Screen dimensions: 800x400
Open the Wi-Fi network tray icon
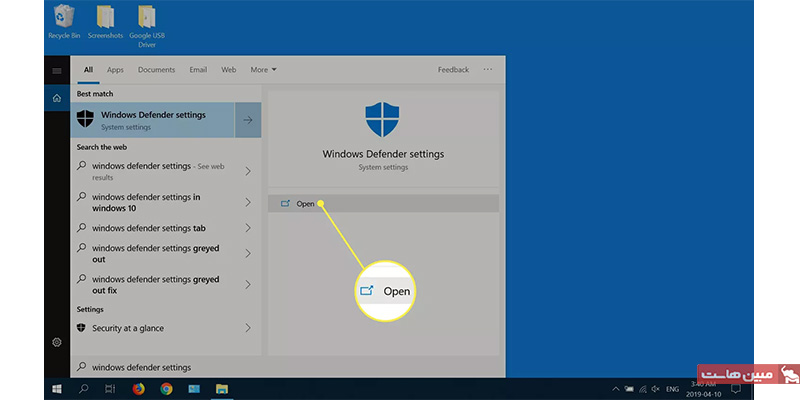(643, 389)
